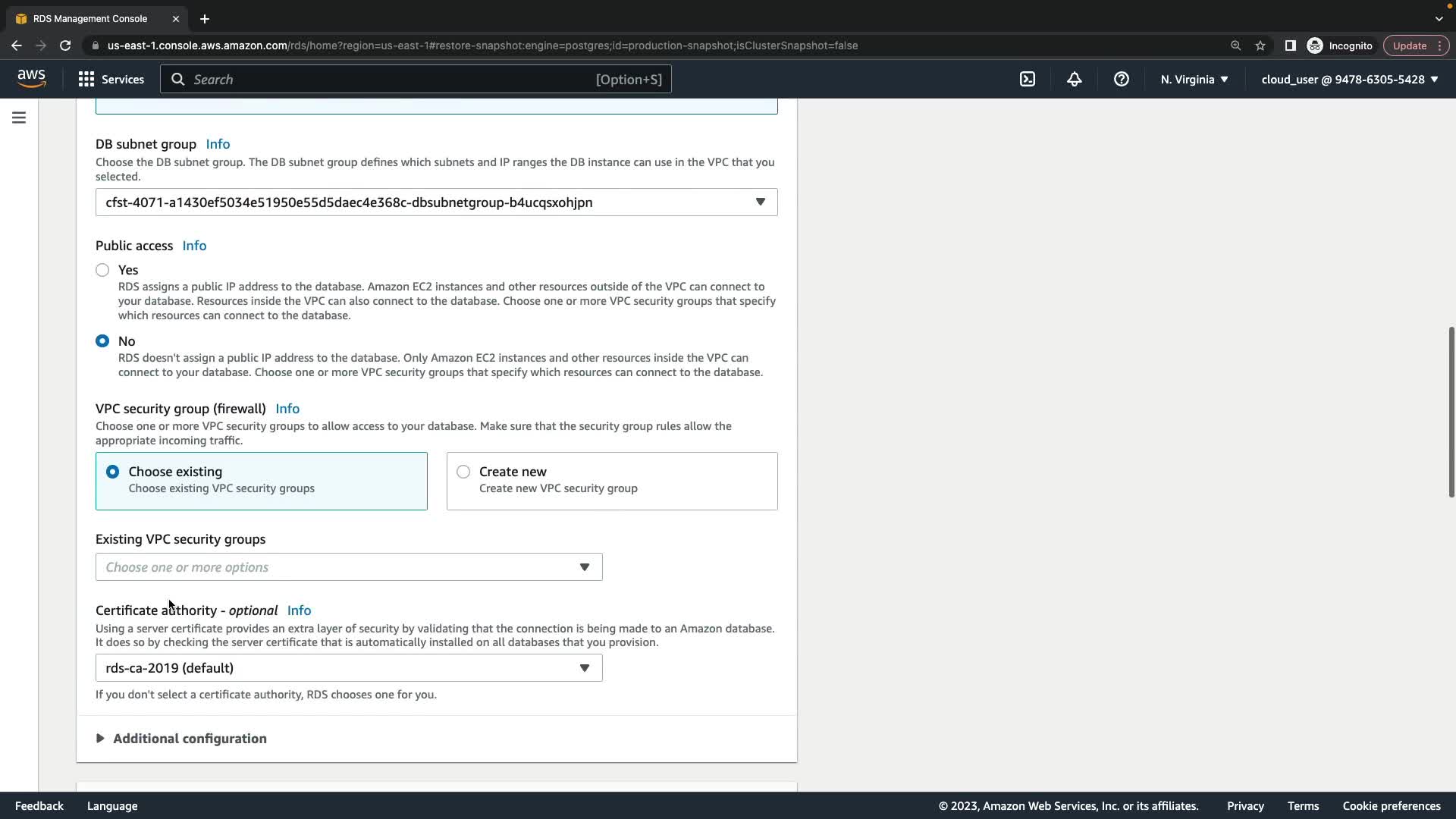The width and height of the screenshot is (1456, 819).
Task: Click Info link next to Public access
Action: [194, 246]
